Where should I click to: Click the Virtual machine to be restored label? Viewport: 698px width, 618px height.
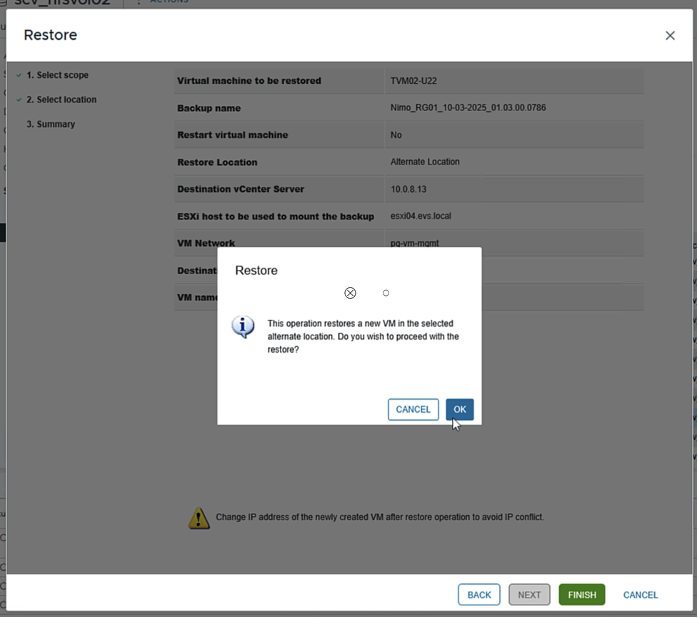[x=249, y=81]
